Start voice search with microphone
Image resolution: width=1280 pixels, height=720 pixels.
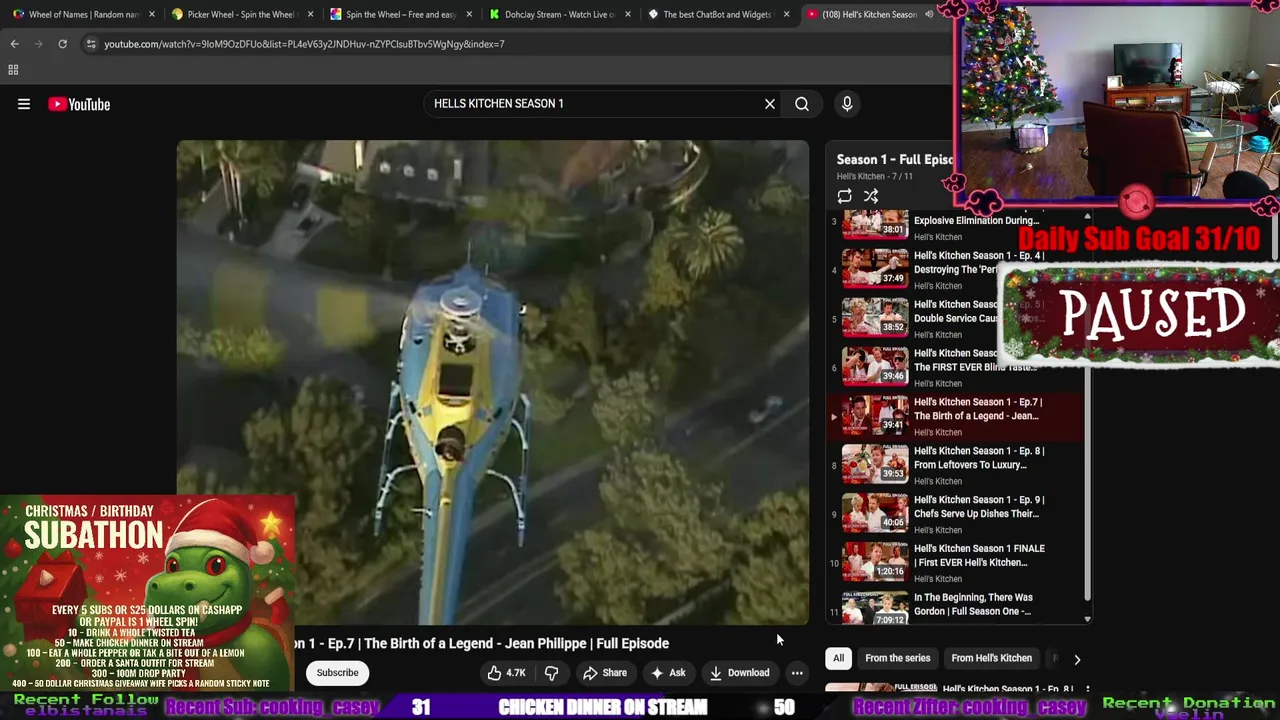pos(847,104)
